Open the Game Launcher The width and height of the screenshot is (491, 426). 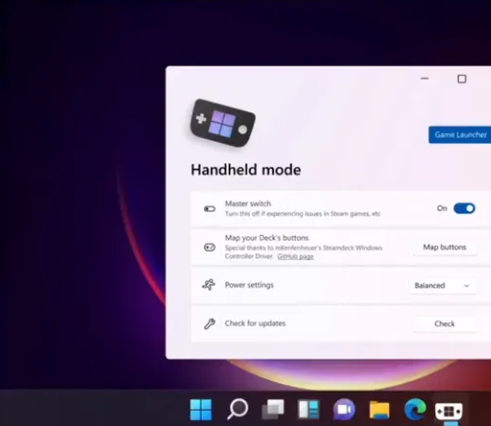pyautogui.click(x=460, y=135)
